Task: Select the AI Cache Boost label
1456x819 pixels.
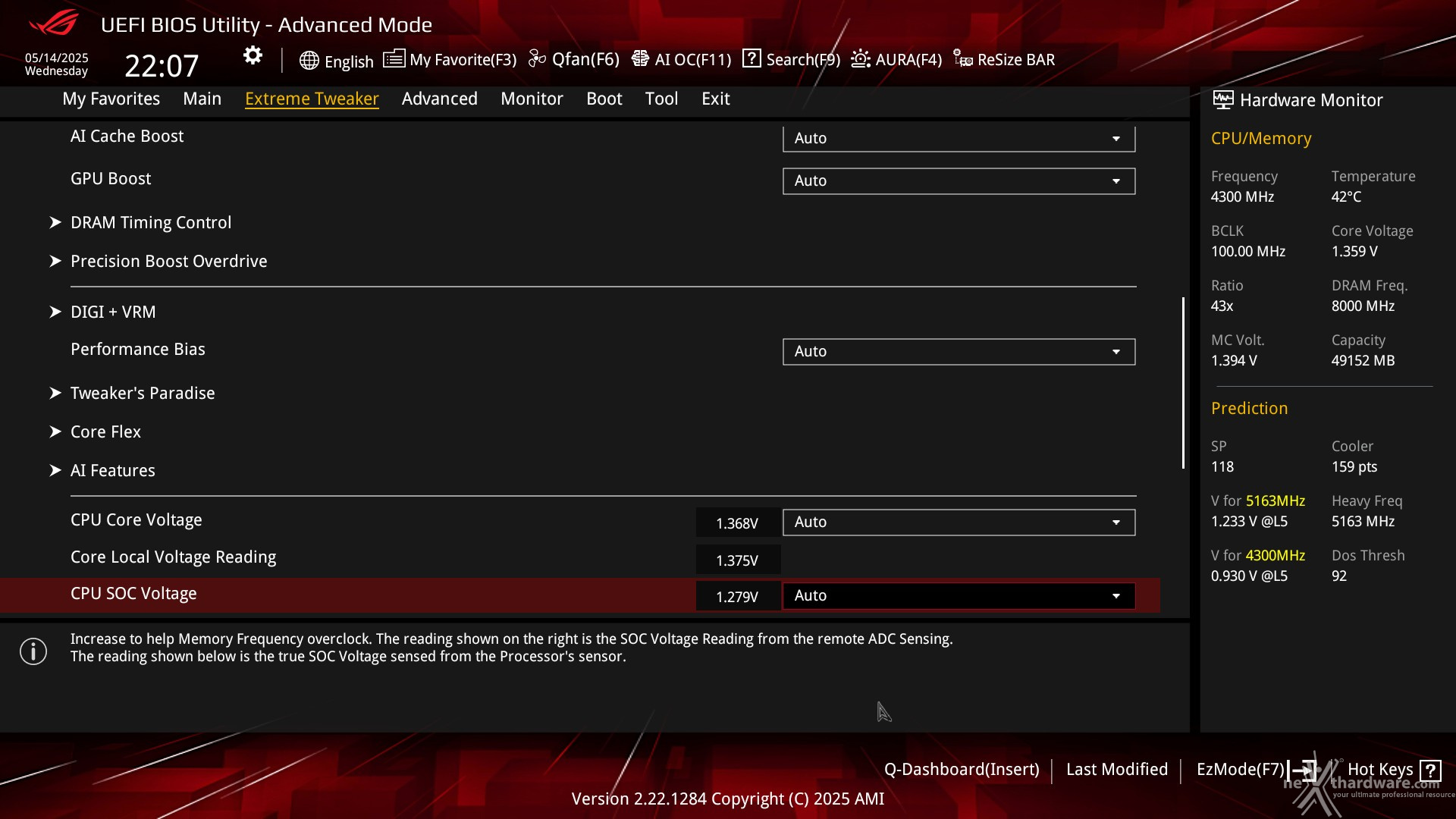Action: click(127, 136)
